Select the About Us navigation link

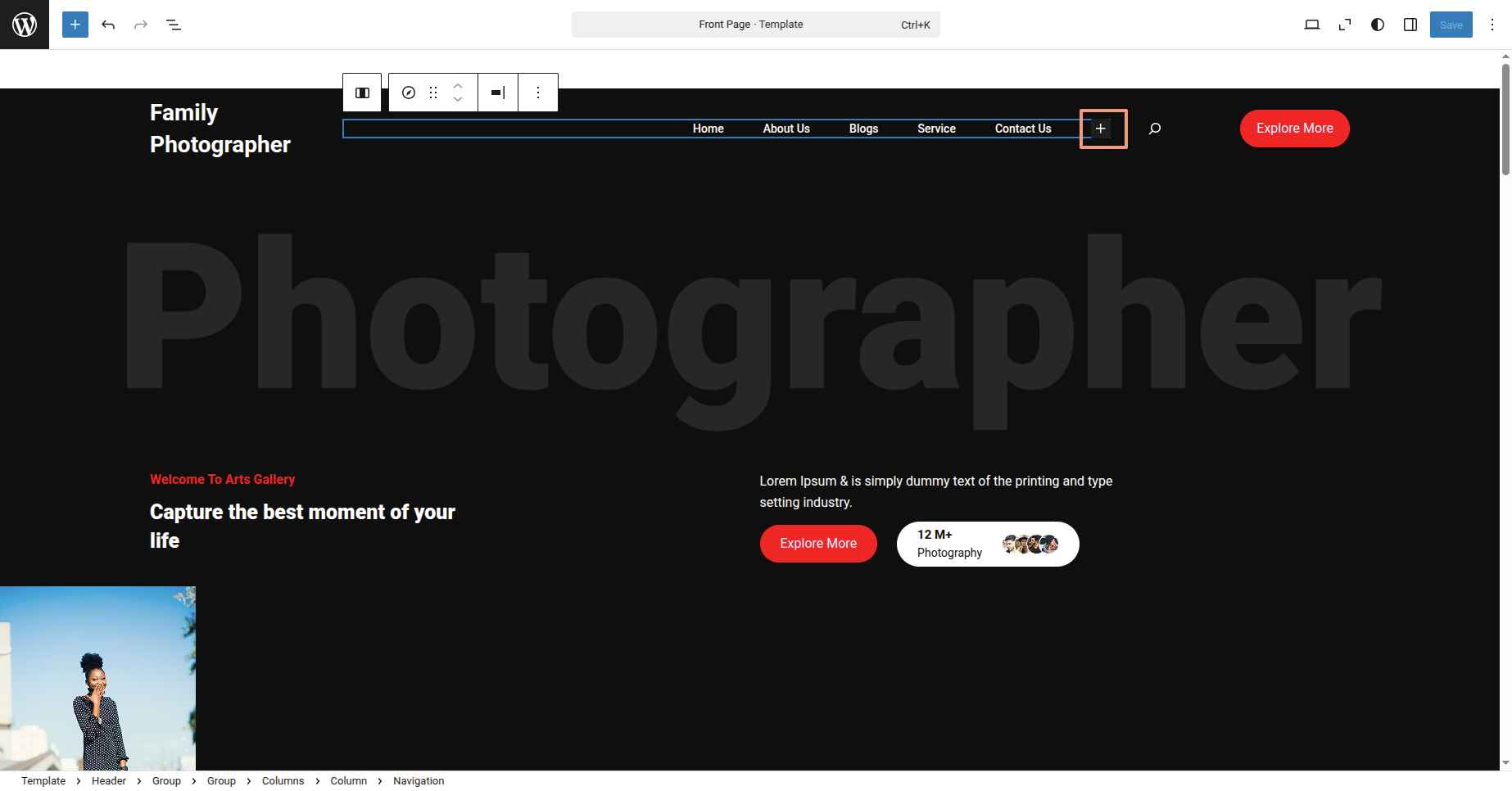[x=786, y=129]
